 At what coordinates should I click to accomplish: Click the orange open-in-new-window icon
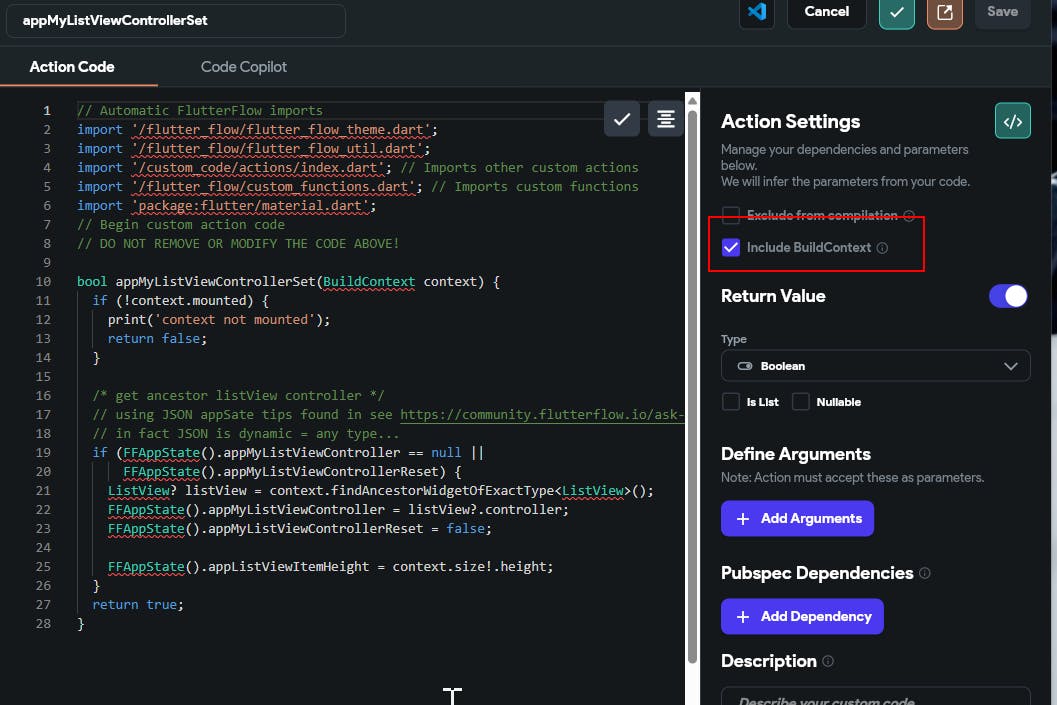pos(944,12)
